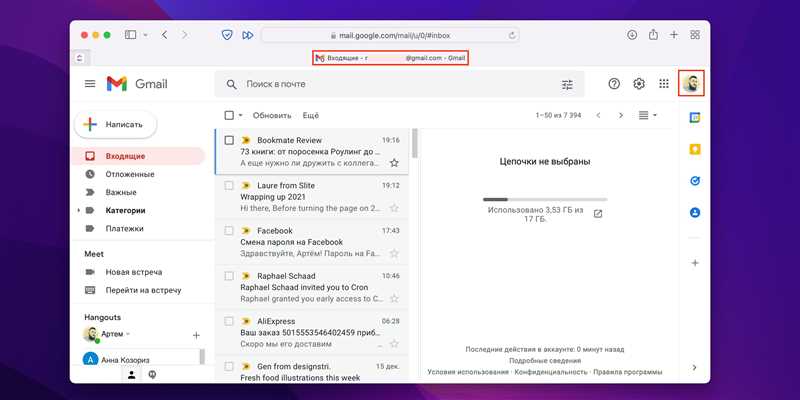Open Google Tasks side panel icon
The width and height of the screenshot is (800, 400).
tap(694, 181)
